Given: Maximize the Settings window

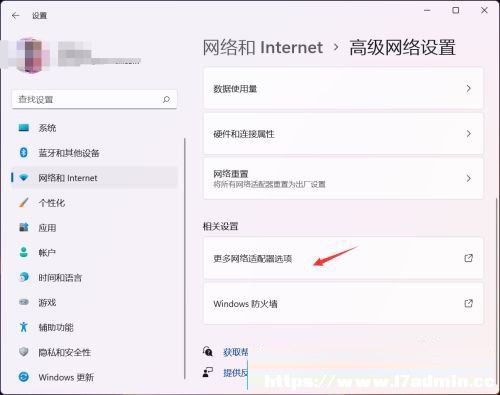Looking at the screenshot, I should (x=455, y=10).
